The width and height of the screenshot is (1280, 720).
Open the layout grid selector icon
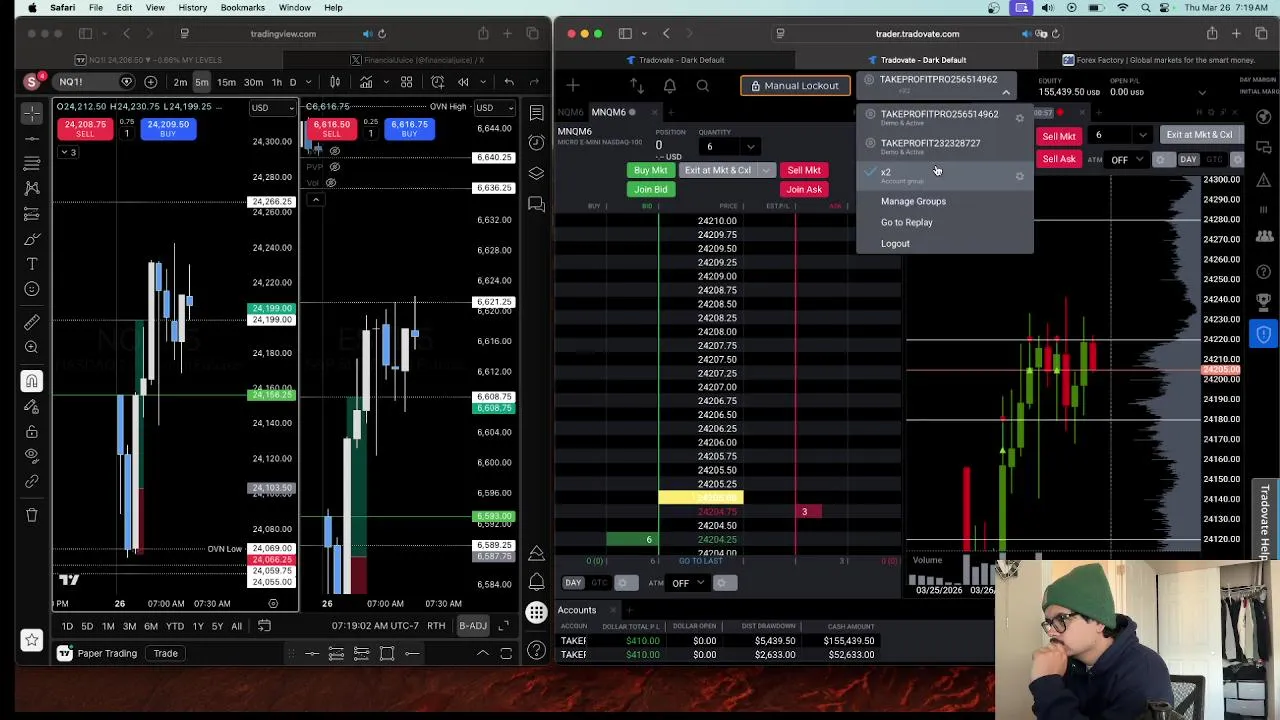407,82
